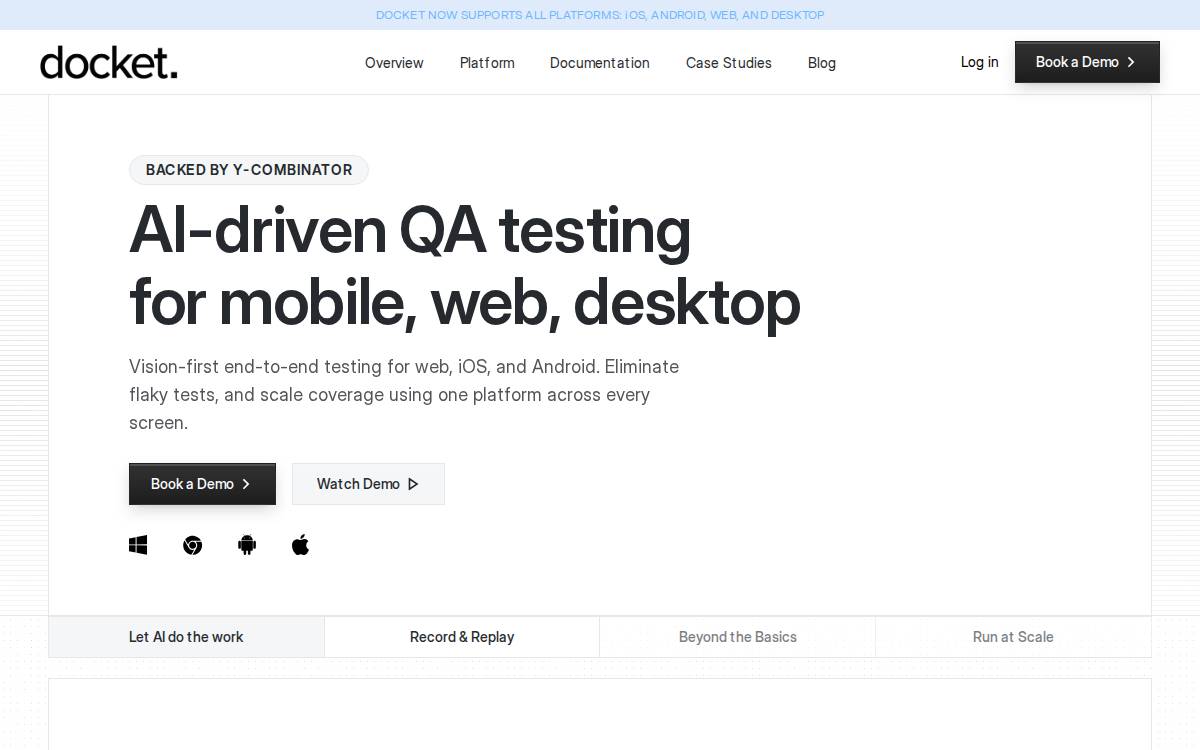Click the Chrome browser icon
This screenshot has height=750, width=1200.
(x=193, y=545)
